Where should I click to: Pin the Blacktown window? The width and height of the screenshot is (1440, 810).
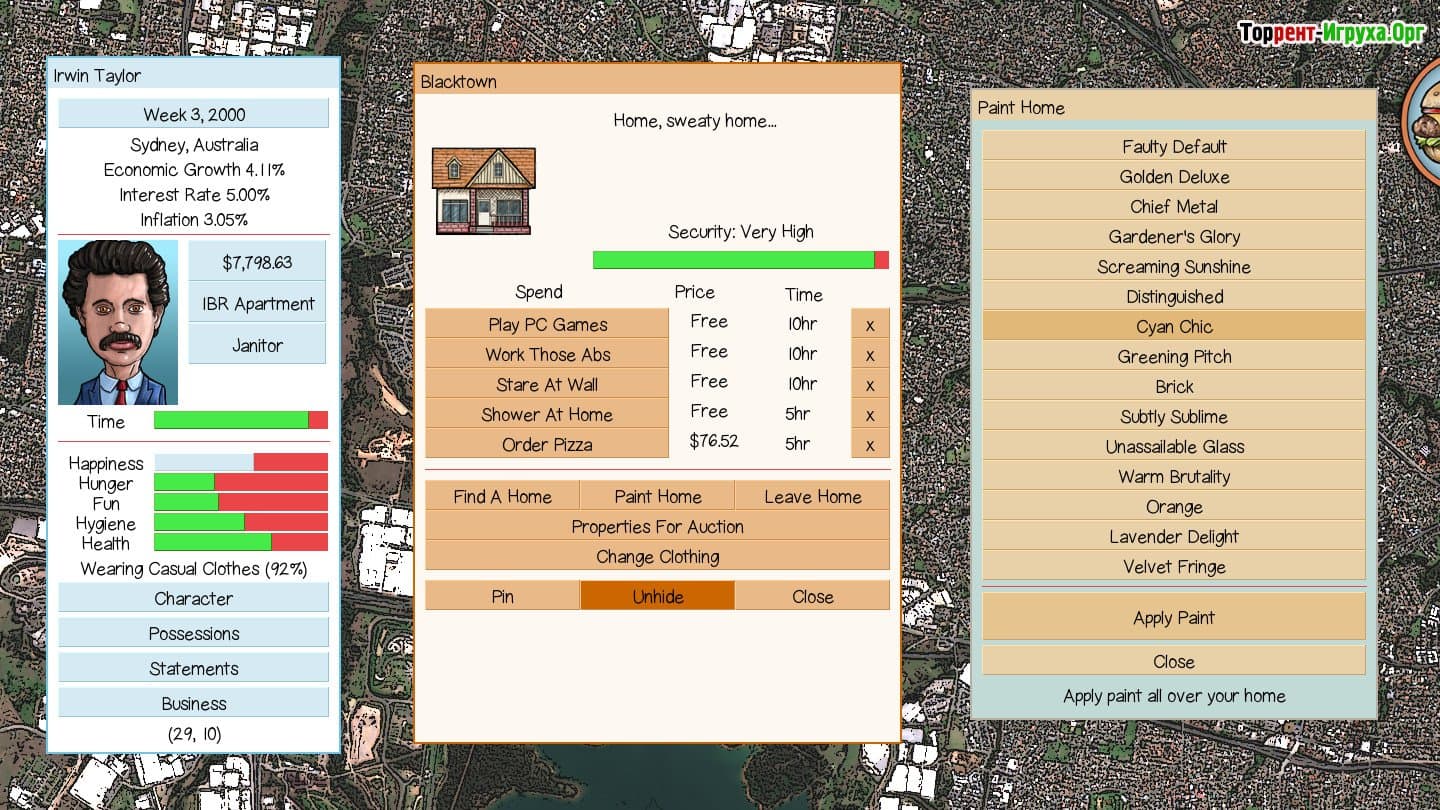click(x=502, y=597)
